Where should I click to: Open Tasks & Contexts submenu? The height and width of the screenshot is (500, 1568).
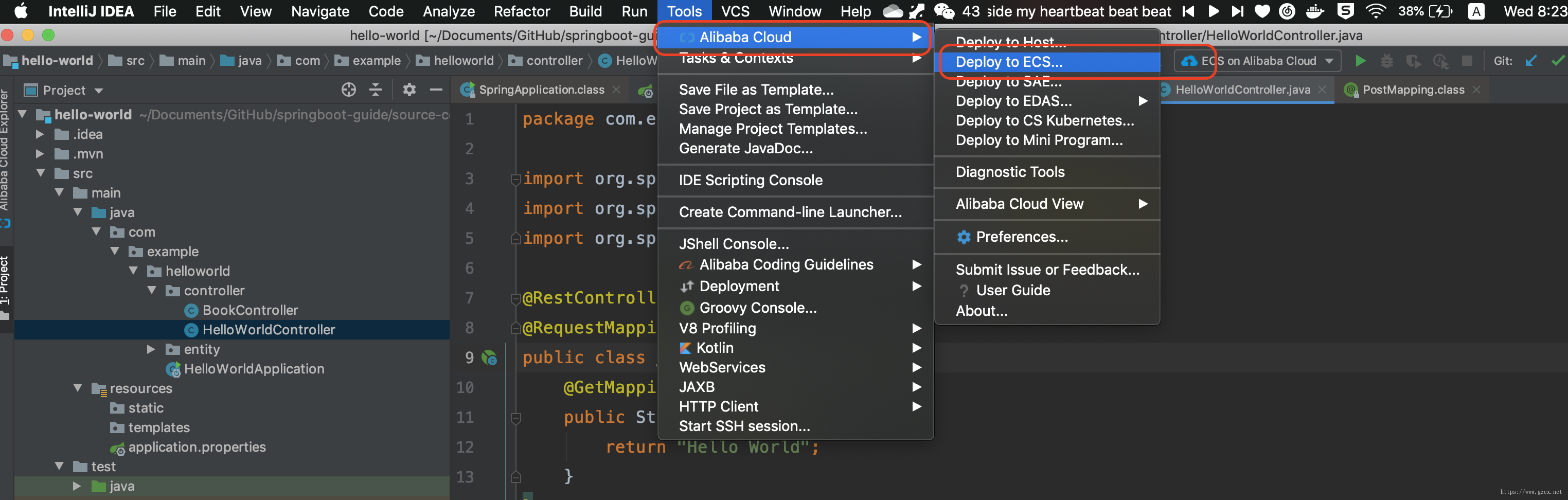click(x=795, y=59)
